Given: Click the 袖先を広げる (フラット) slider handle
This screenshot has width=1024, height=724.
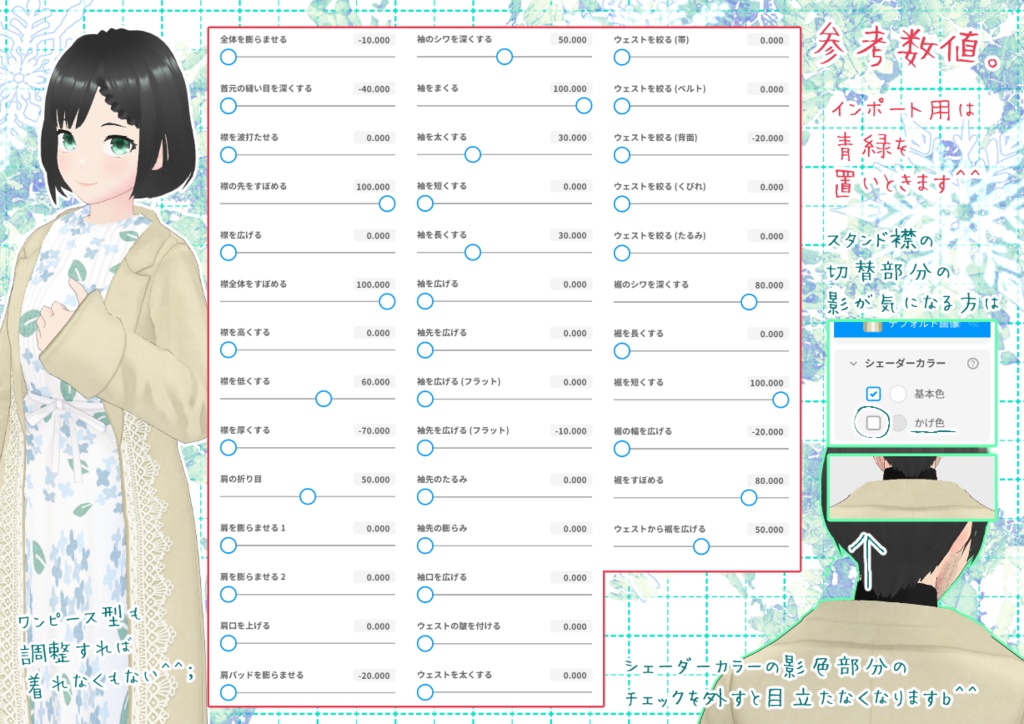Looking at the screenshot, I should coord(425,448).
